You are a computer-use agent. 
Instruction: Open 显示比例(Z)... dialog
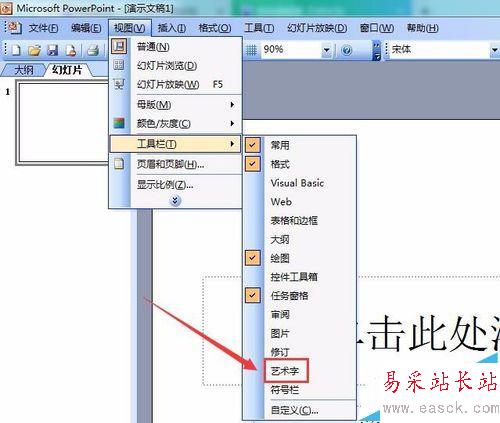pyautogui.click(x=175, y=184)
